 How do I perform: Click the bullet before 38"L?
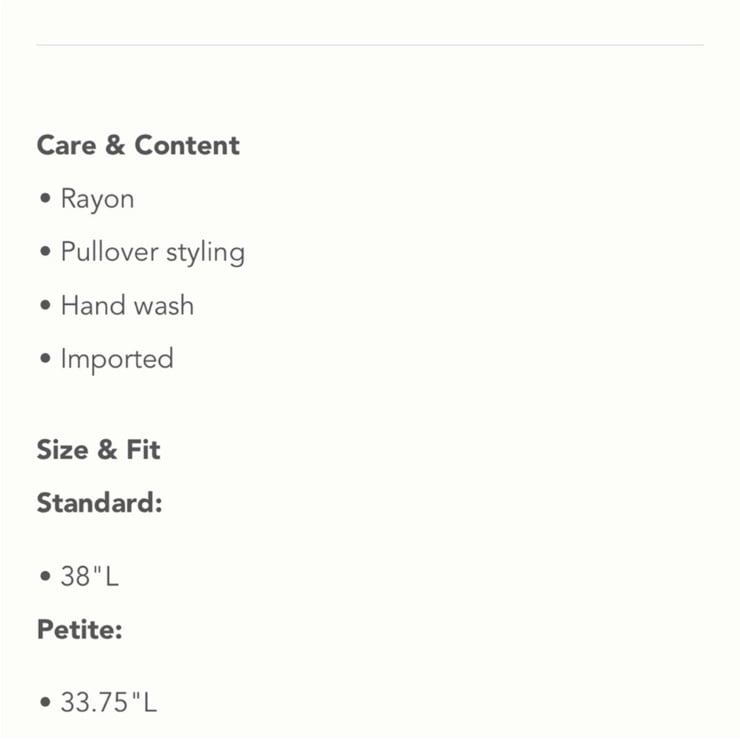tap(45, 576)
